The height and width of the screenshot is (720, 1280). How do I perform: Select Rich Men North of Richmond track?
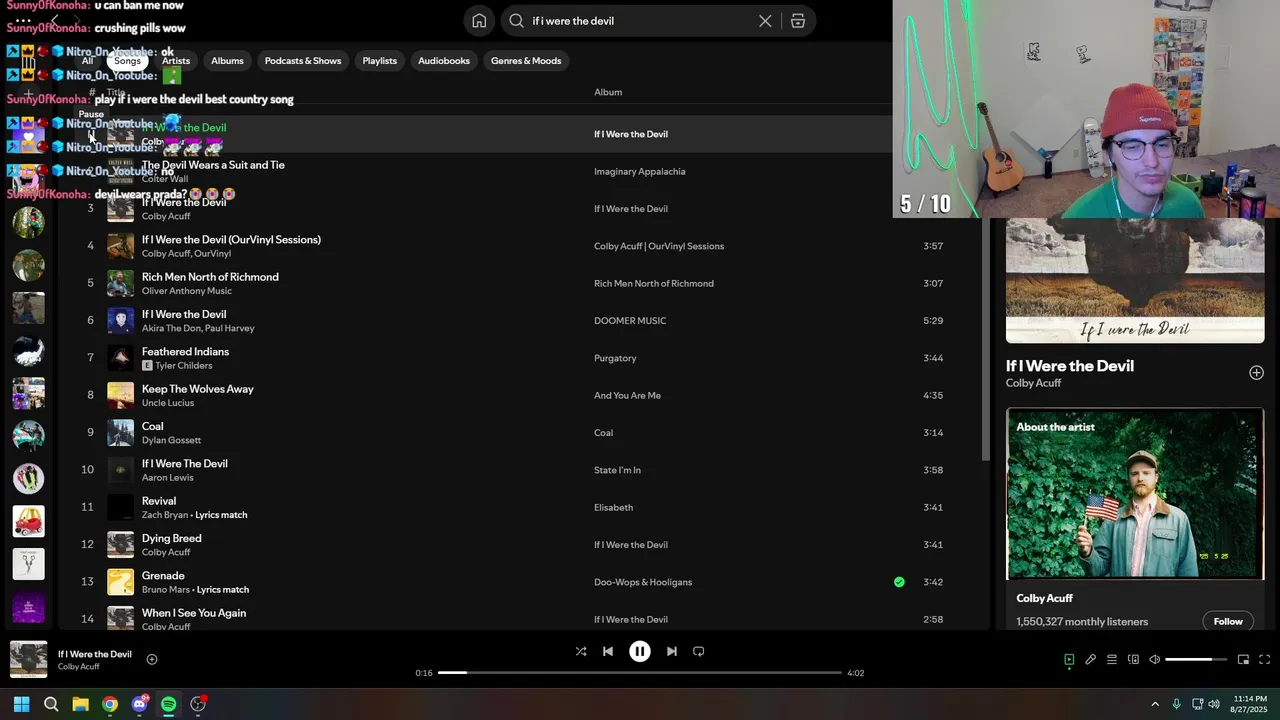tap(210, 277)
